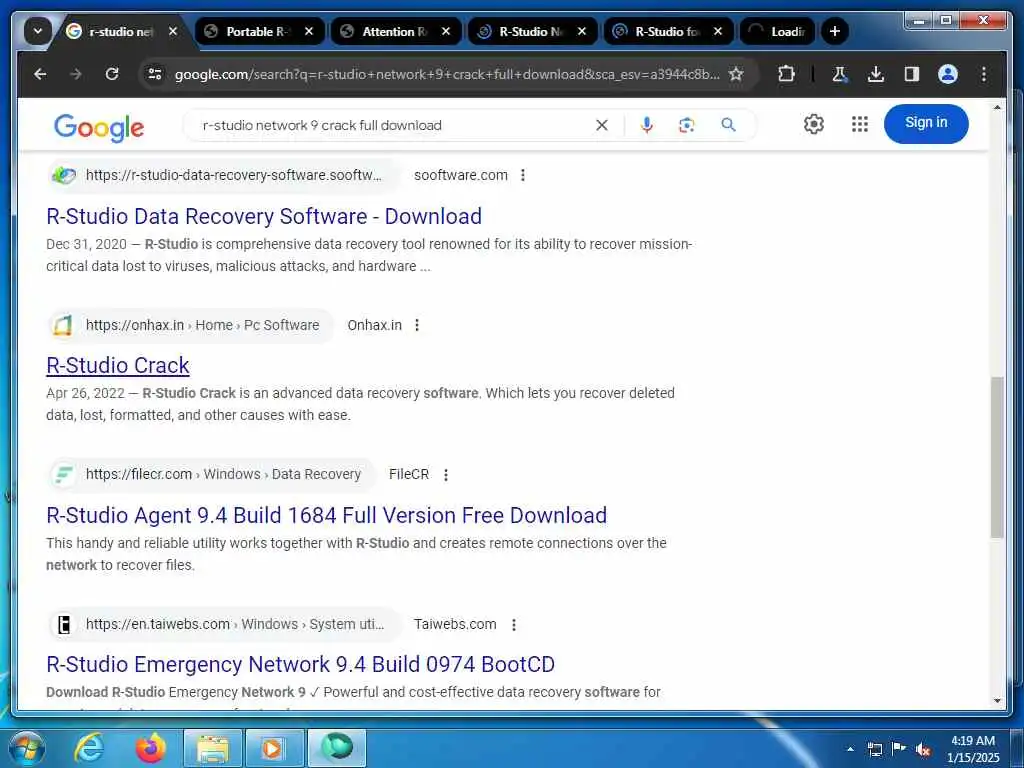Click the address bar URL
Image resolution: width=1024 pixels, height=768 pixels.
click(447, 74)
